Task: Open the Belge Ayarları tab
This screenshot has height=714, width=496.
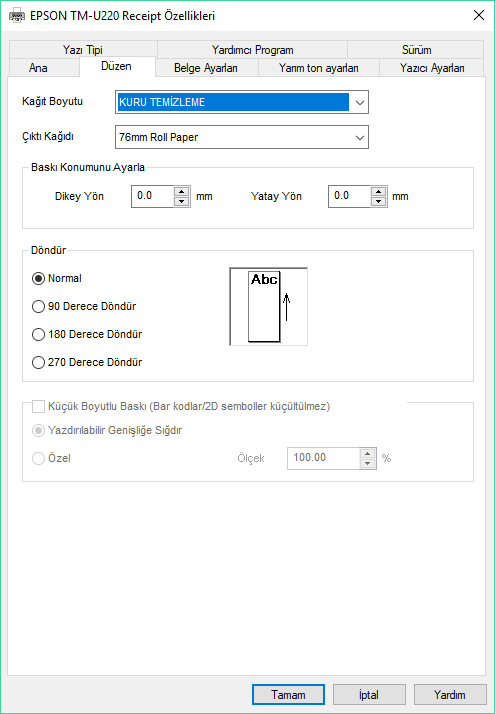Action: pyautogui.click(x=206, y=68)
